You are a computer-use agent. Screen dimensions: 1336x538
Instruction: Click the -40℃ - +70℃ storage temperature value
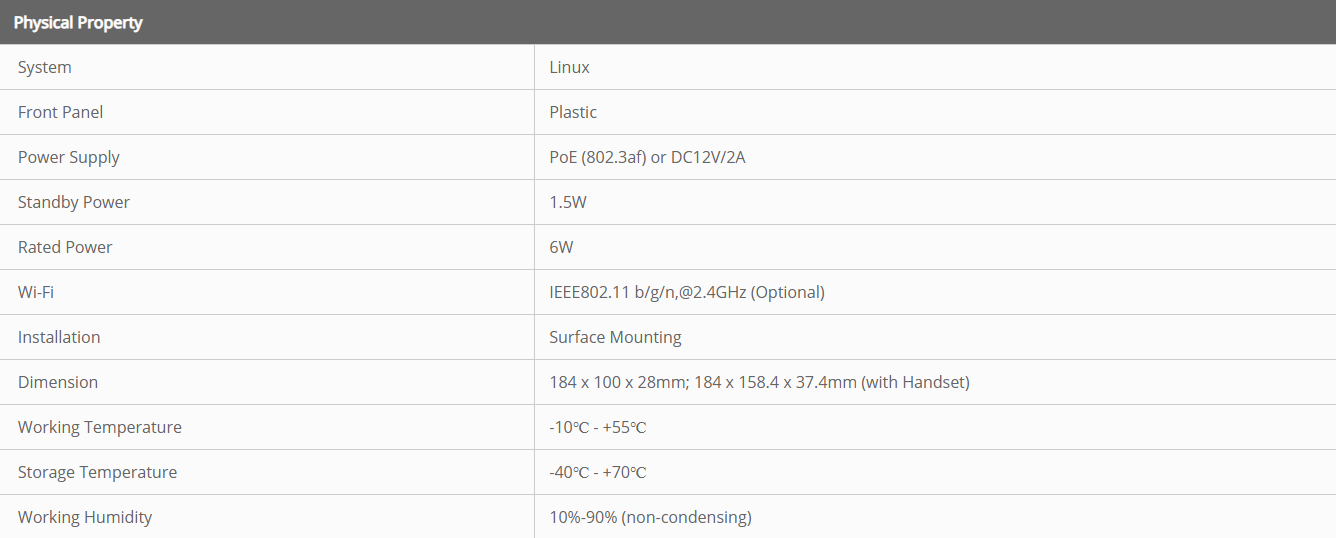pos(597,472)
